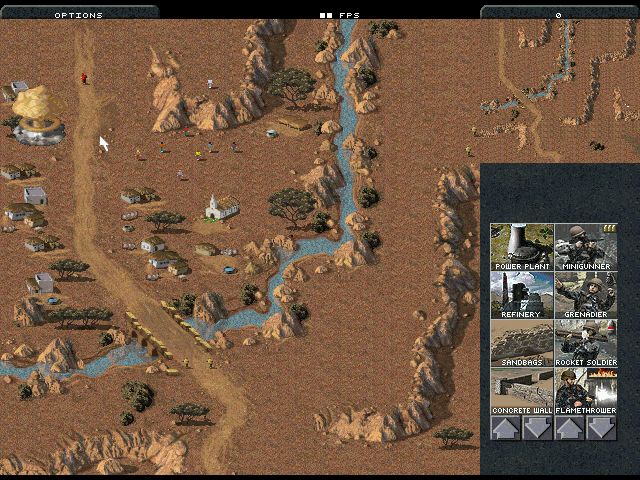This screenshot has width=640, height=480.
Task: Train a Rocket Soldier unit
Action: 586,343
